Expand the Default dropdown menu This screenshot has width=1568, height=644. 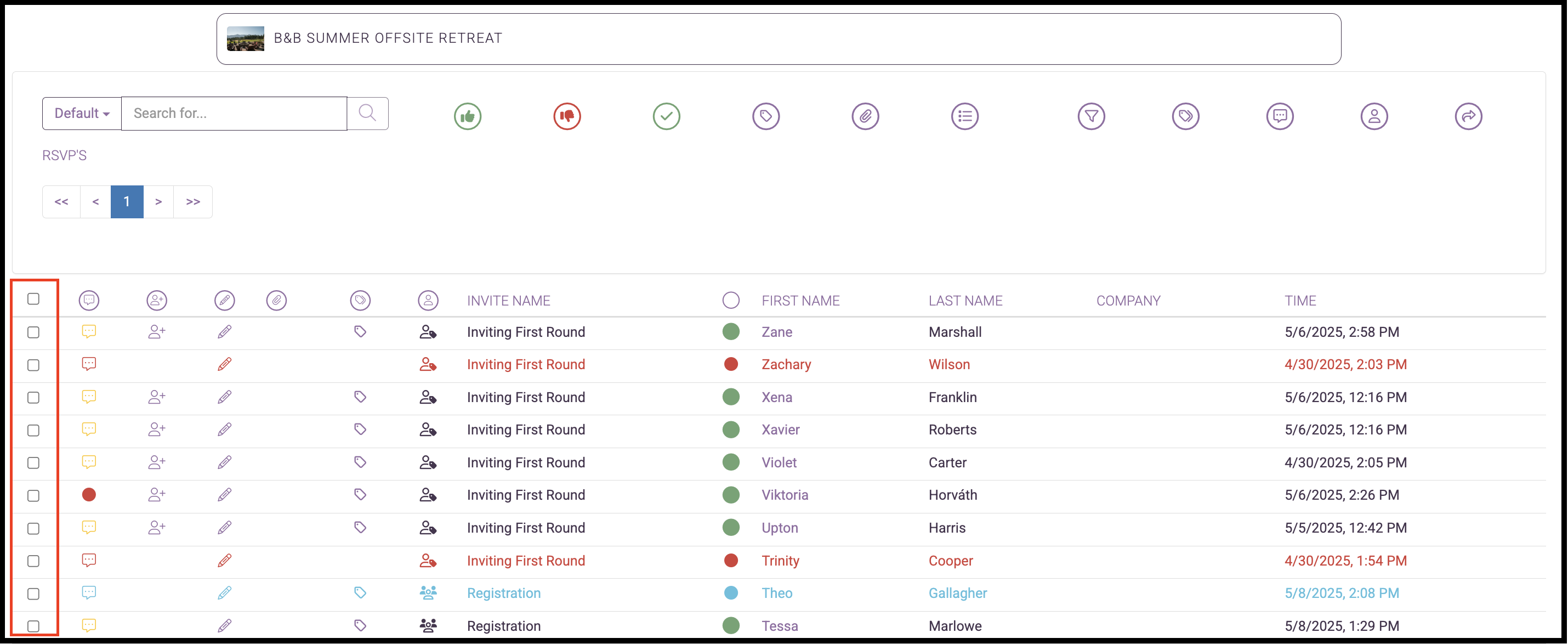[x=82, y=114]
